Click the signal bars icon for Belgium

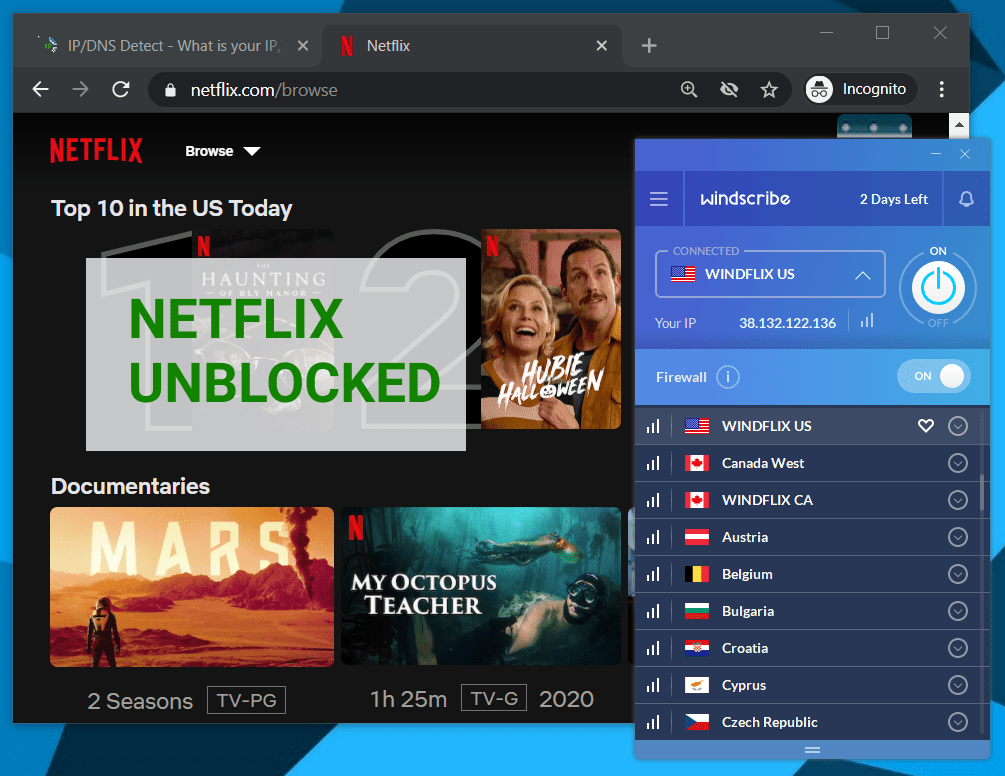tap(653, 574)
